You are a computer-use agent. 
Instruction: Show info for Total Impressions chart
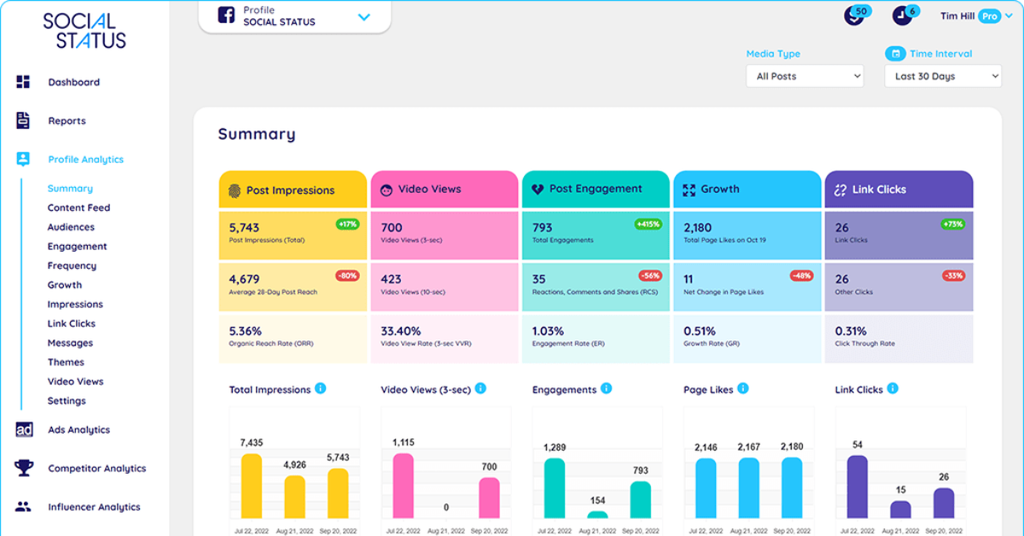coord(320,388)
